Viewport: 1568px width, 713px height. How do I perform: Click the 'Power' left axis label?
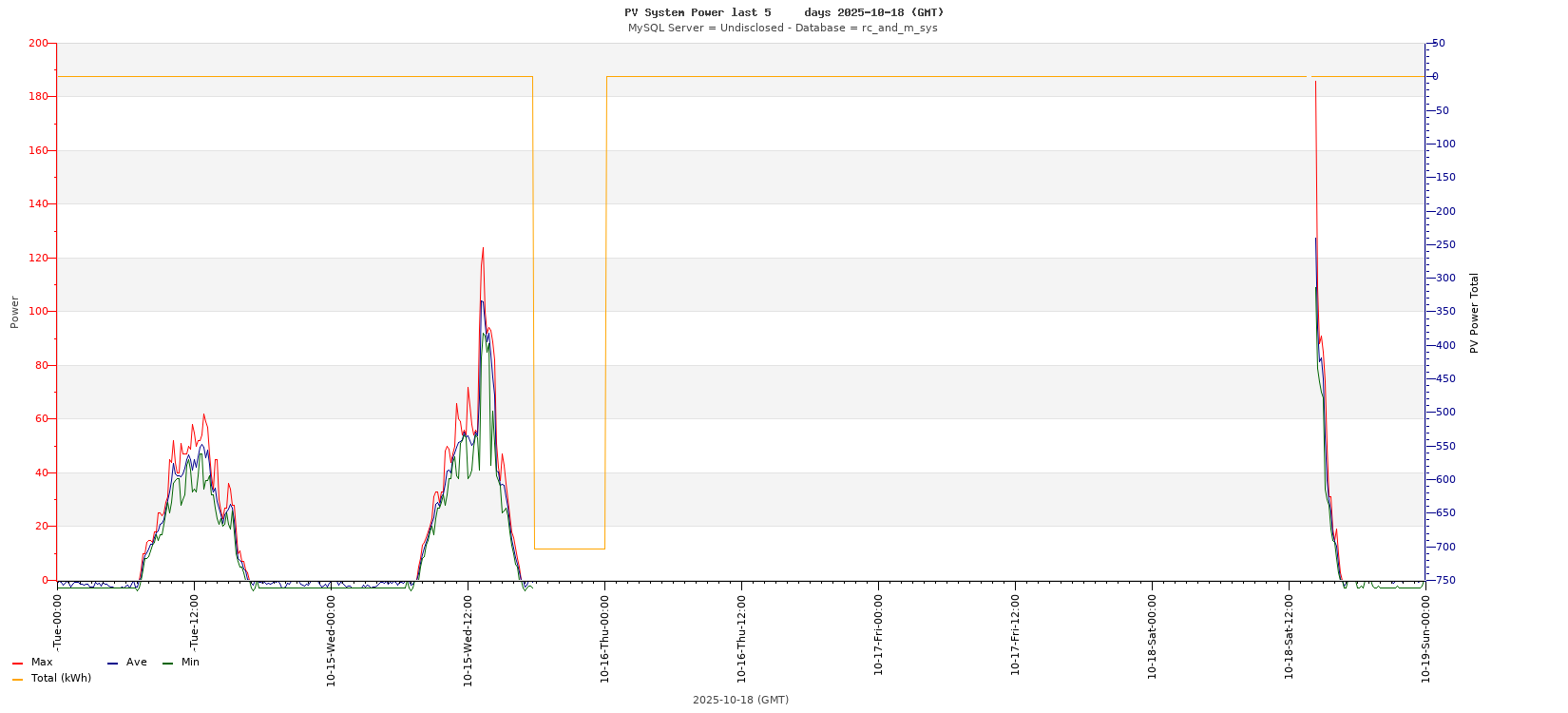14,312
